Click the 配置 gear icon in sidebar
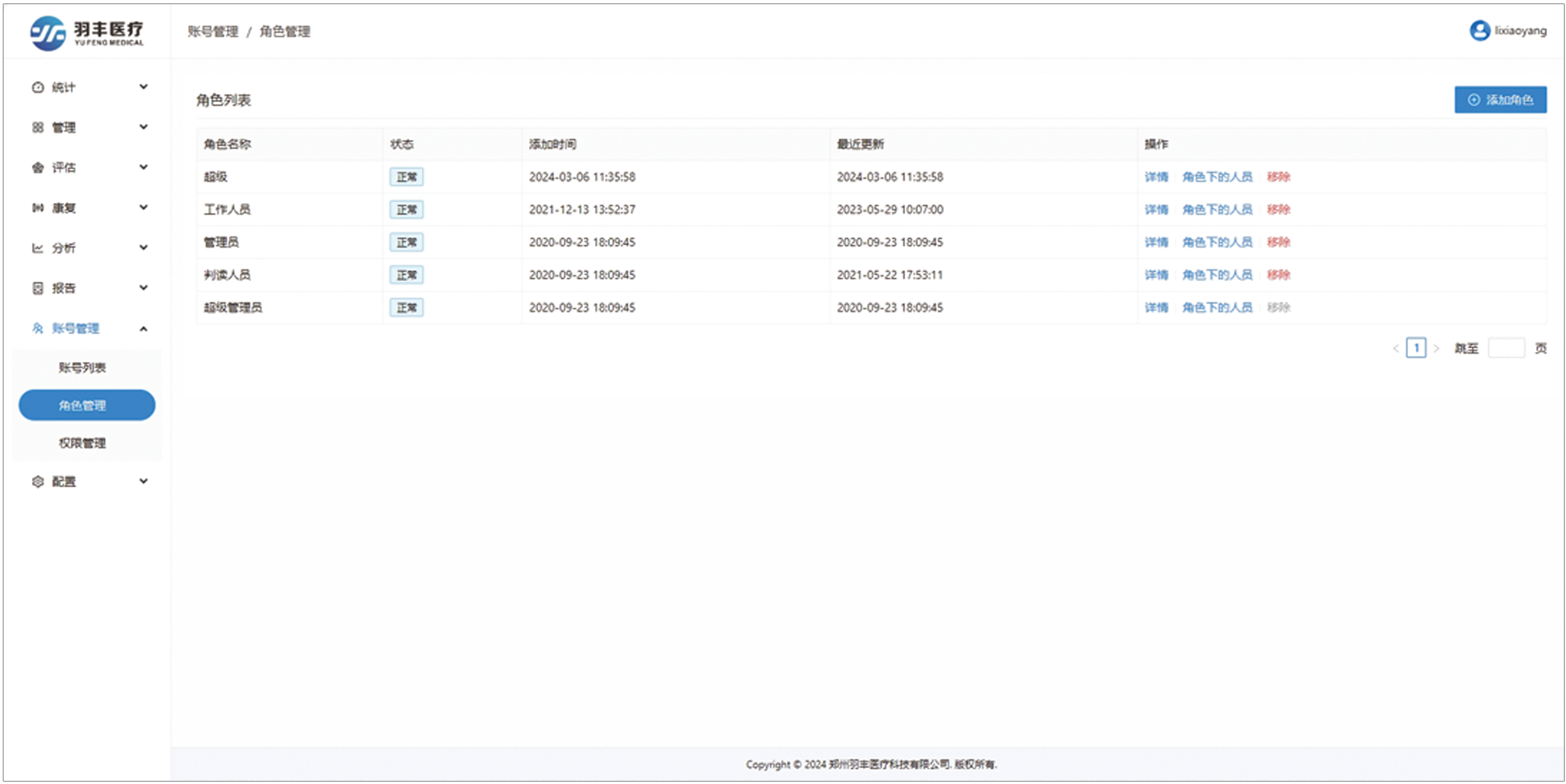Screen dimensions: 1566x784 (x=38, y=482)
